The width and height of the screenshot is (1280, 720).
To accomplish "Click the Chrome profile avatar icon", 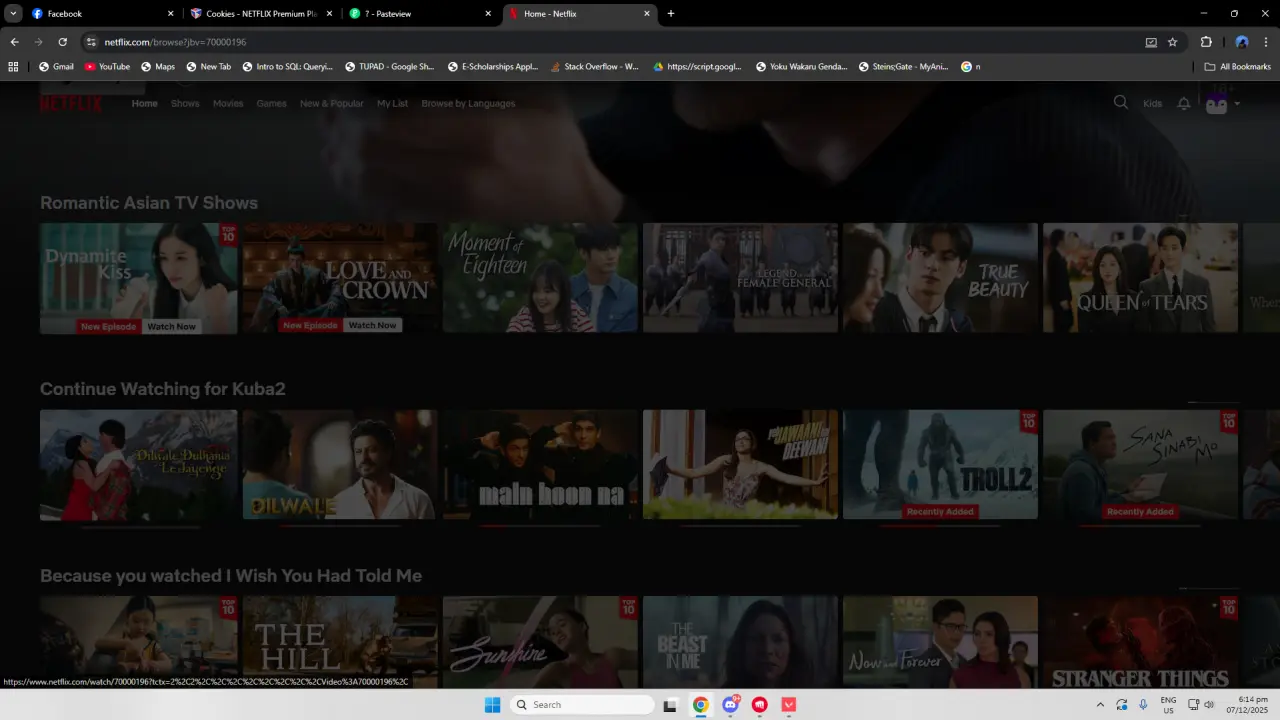I will (x=1242, y=42).
